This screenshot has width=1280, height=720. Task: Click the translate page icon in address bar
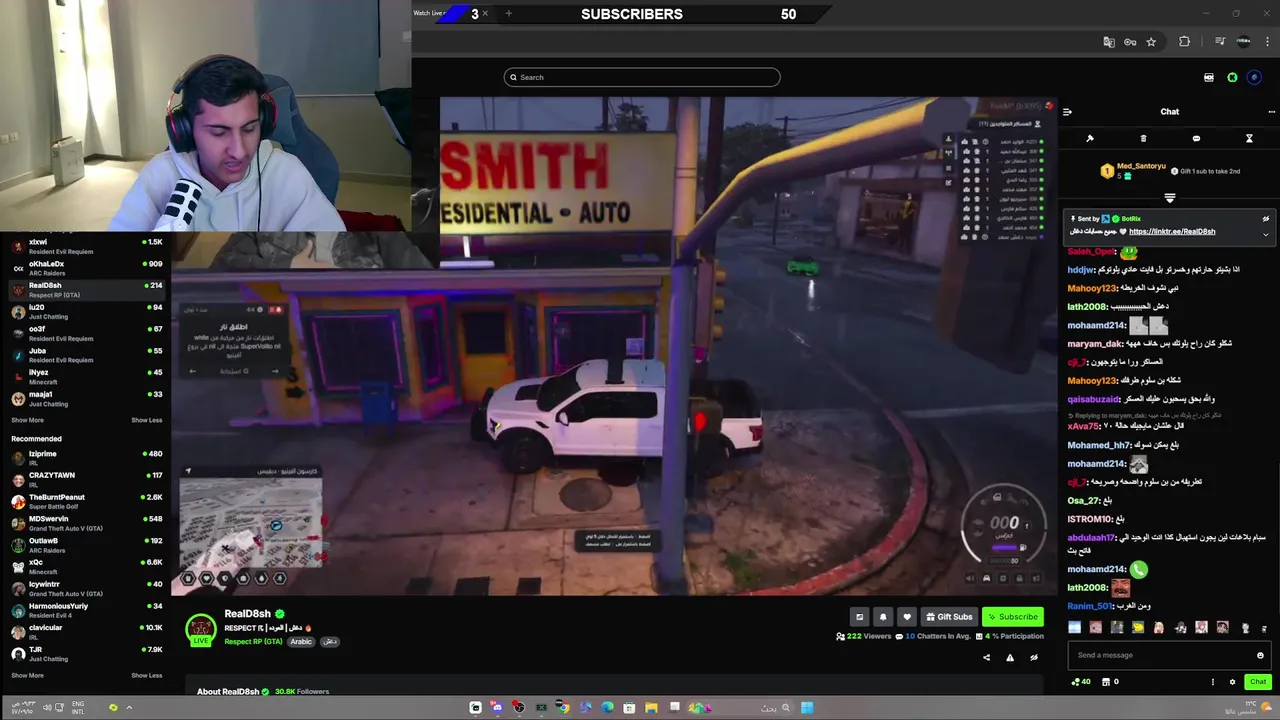tap(1109, 42)
